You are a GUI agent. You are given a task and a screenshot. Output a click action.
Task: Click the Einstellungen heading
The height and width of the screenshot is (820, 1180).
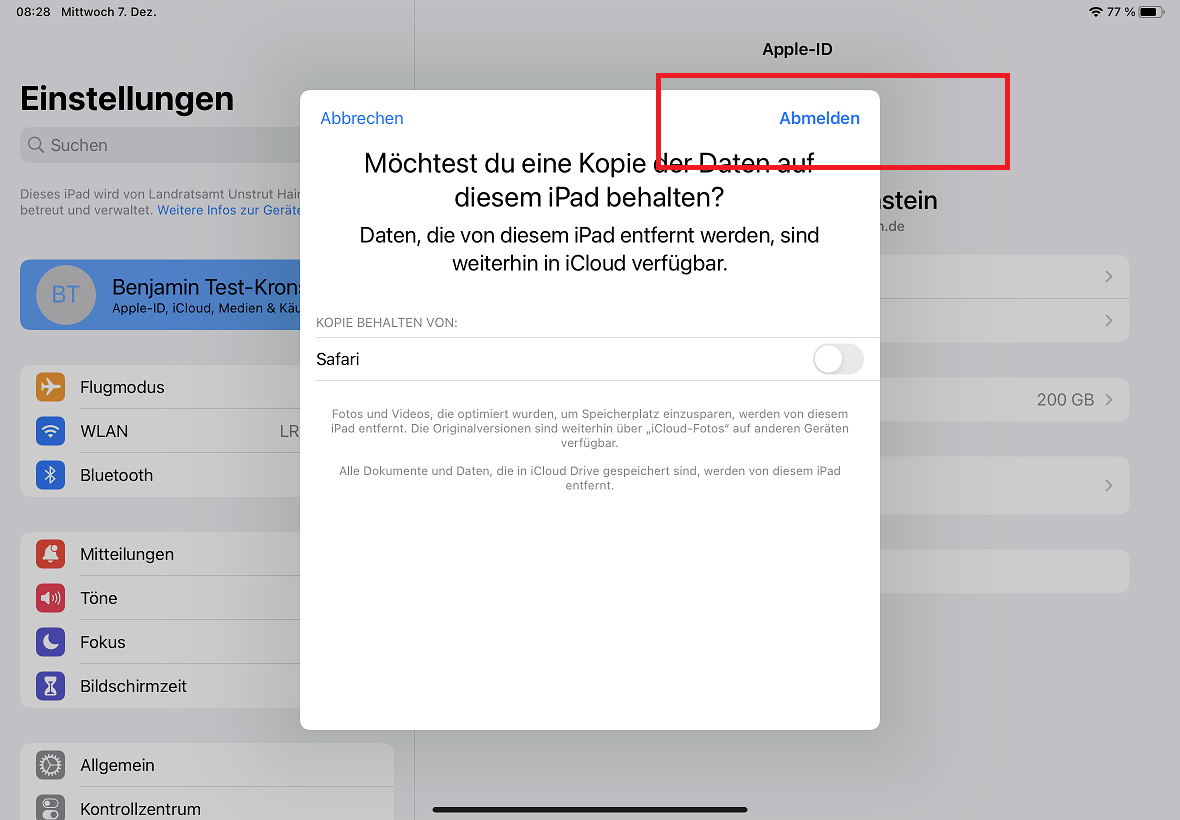pyautogui.click(x=127, y=99)
